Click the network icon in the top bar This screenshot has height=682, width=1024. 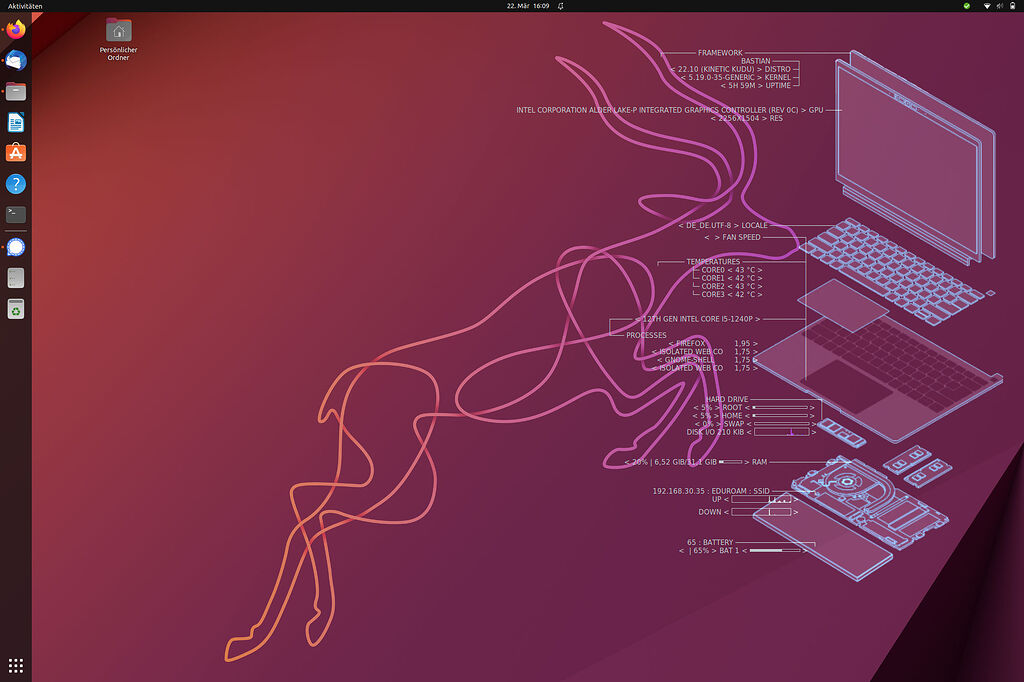(x=987, y=6)
